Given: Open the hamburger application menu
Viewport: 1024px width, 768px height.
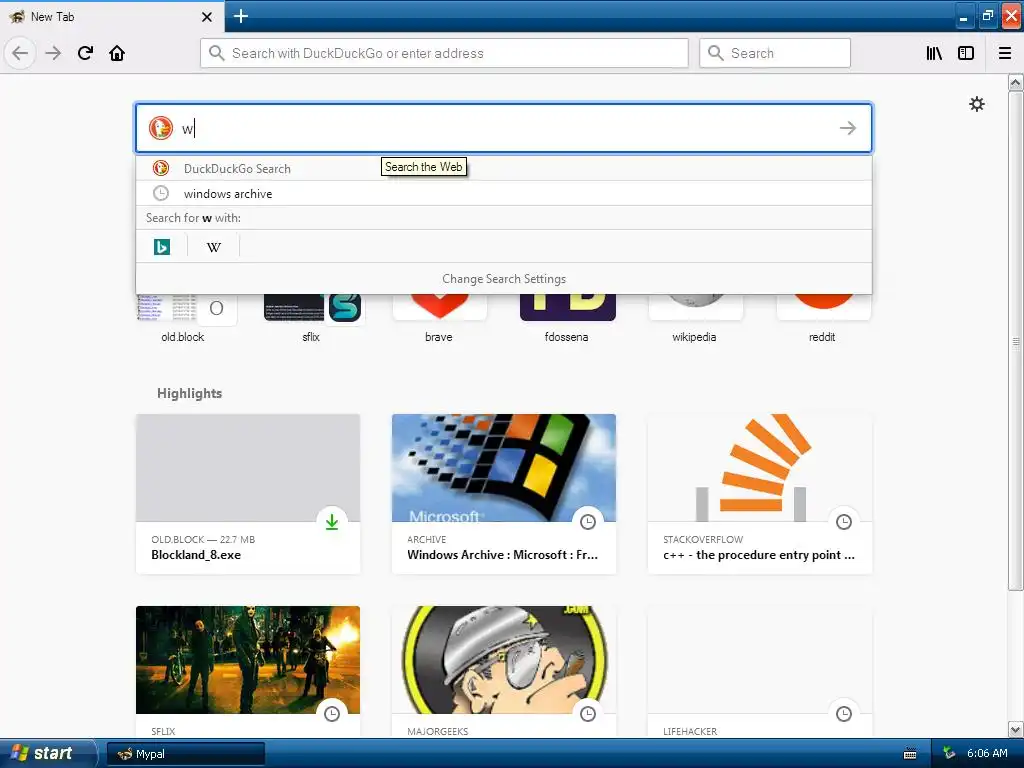Looking at the screenshot, I should [1005, 53].
